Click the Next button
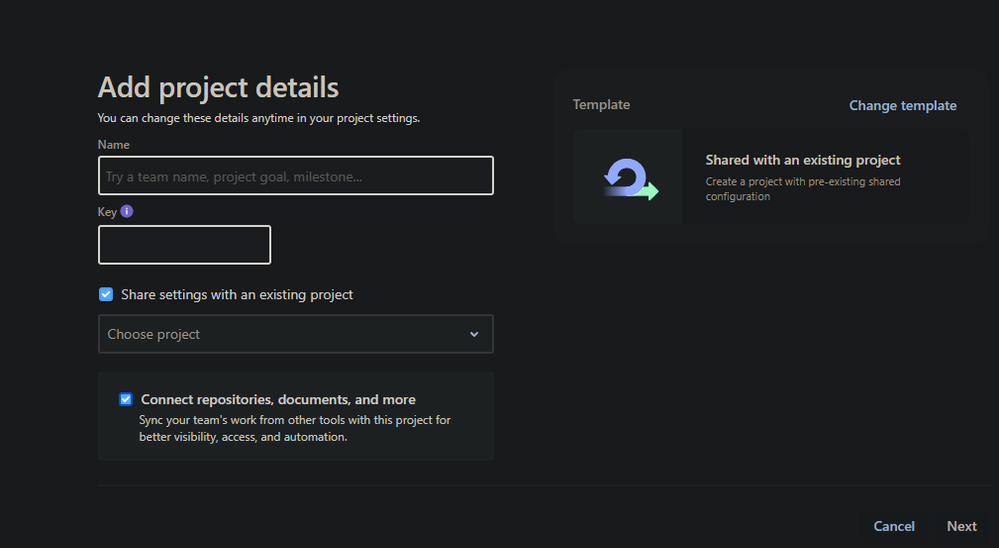This screenshot has width=999, height=548. 961,526
